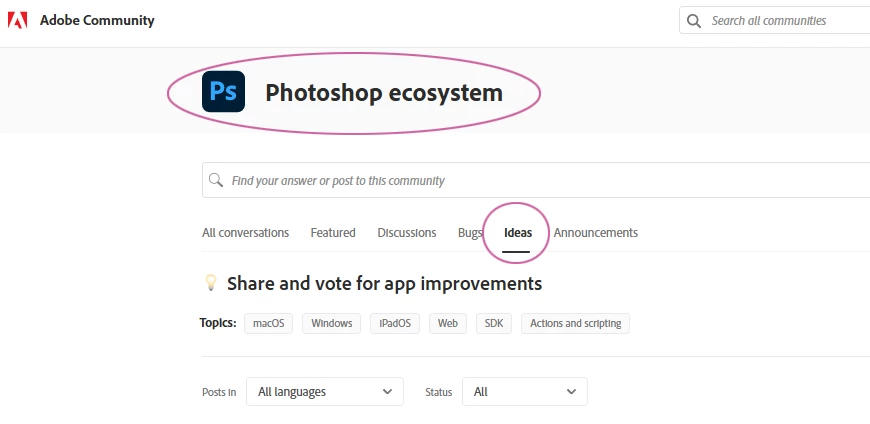Open the Photoshop ecosystem heading
Image resolution: width=870 pixels, height=424 pixels.
click(x=384, y=92)
